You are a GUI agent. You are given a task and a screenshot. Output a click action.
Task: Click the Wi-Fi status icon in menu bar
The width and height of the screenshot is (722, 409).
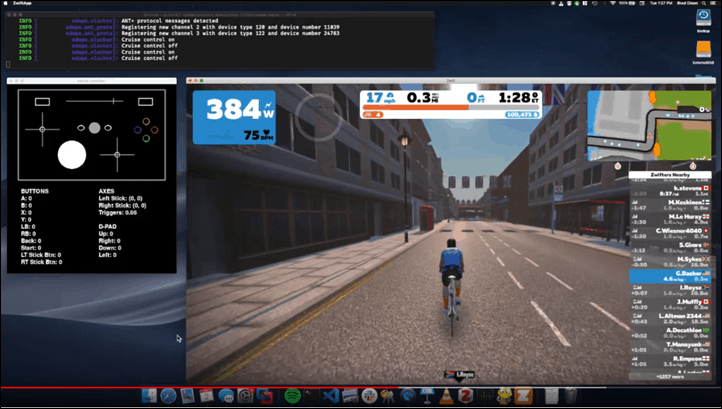coord(613,3)
